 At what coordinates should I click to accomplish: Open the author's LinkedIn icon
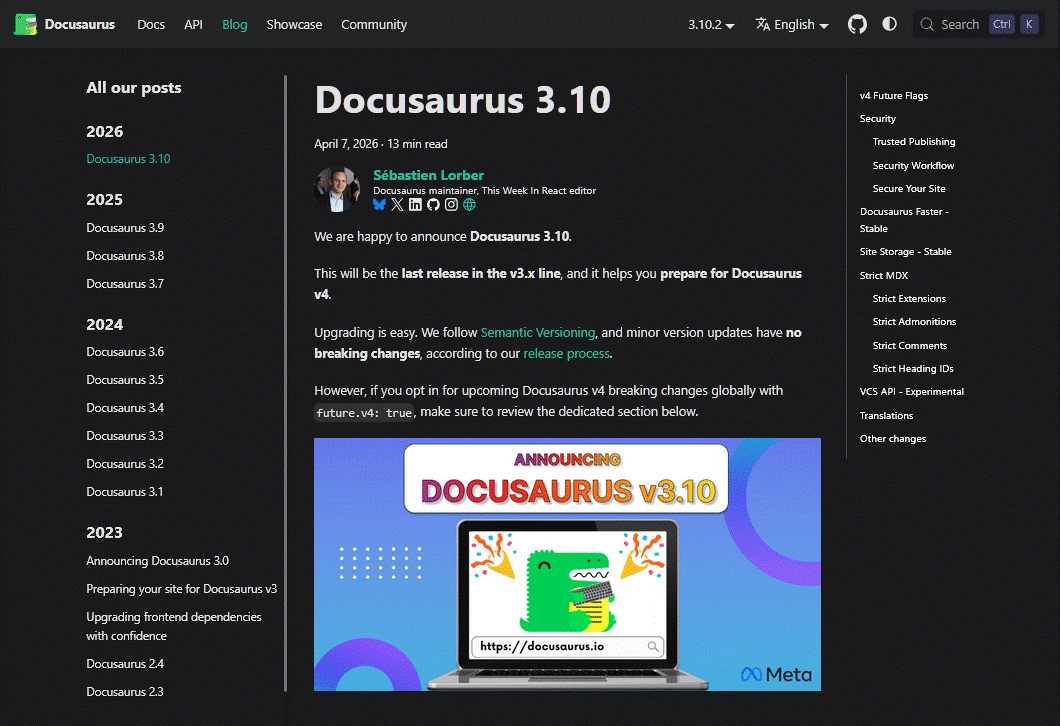[x=415, y=204]
